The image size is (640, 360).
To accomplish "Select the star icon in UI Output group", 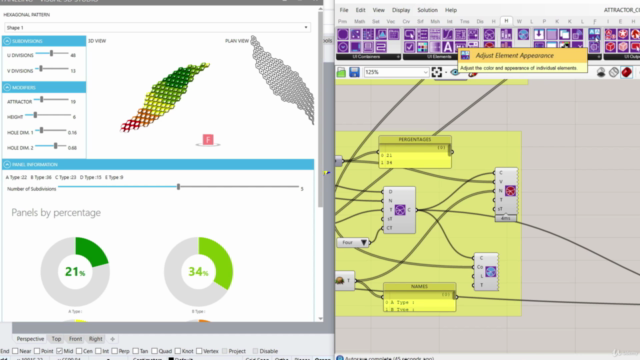I will pyautogui.click(x=623, y=34).
